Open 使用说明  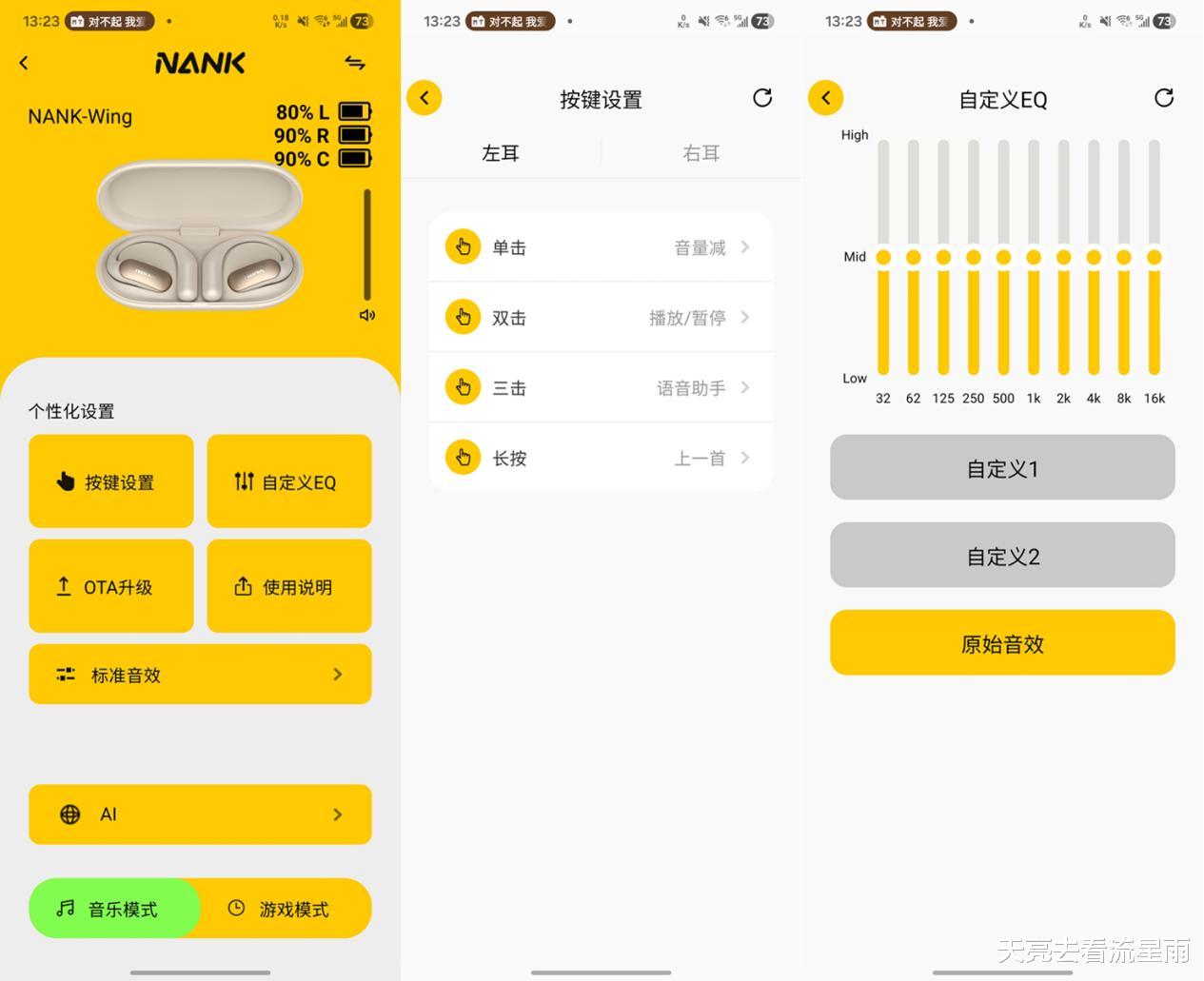pos(289,586)
